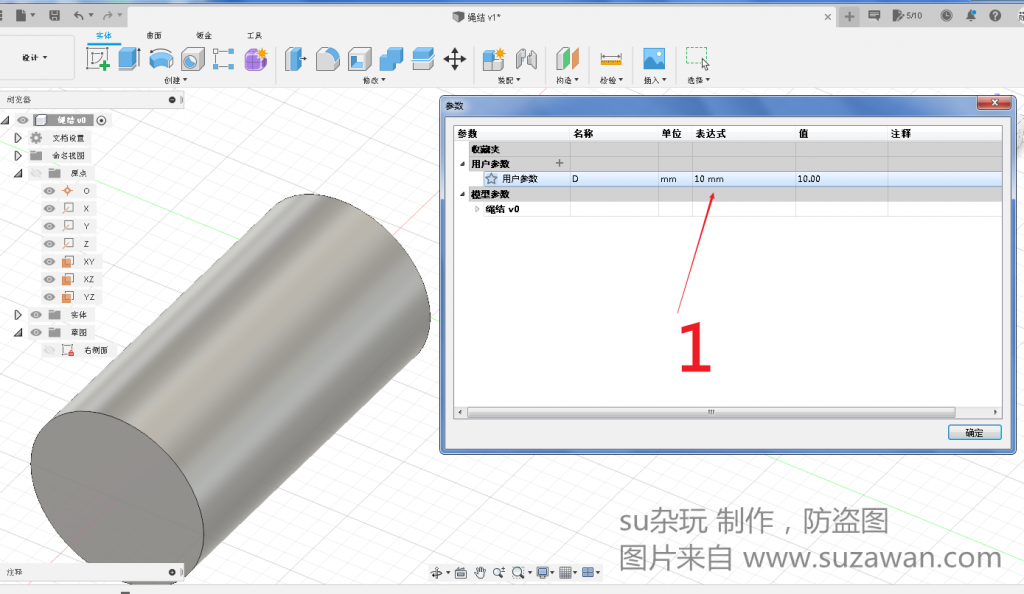The height and width of the screenshot is (594, 1024).
Task: Add a new user parameter
Action: click(559, 163)
